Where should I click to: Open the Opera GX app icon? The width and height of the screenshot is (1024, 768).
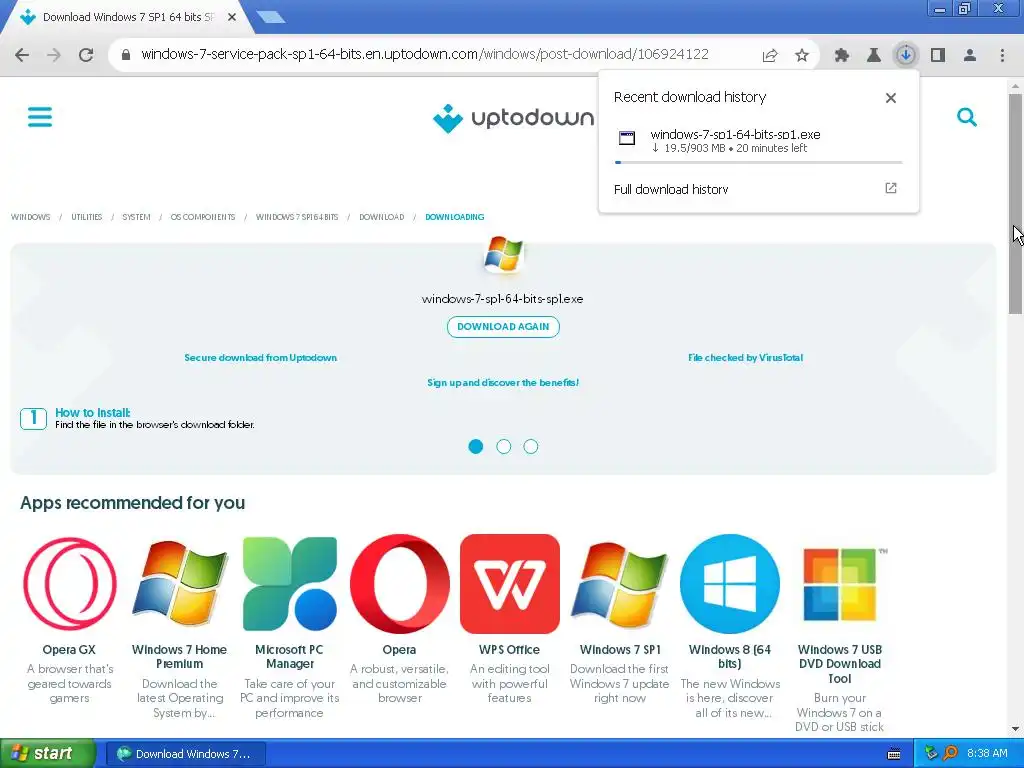[69, 584]
